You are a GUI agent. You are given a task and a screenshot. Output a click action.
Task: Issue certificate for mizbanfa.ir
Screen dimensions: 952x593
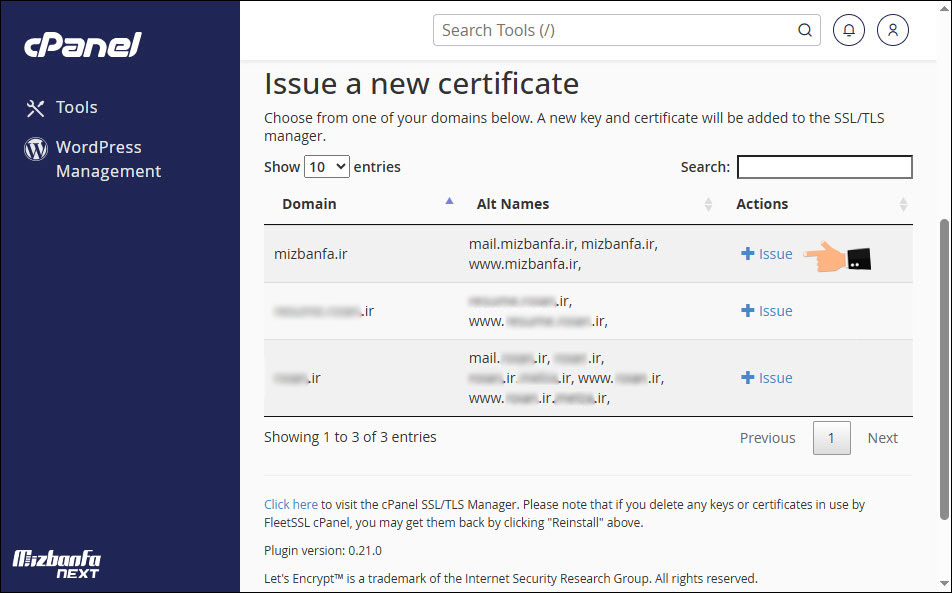point(767,254)
